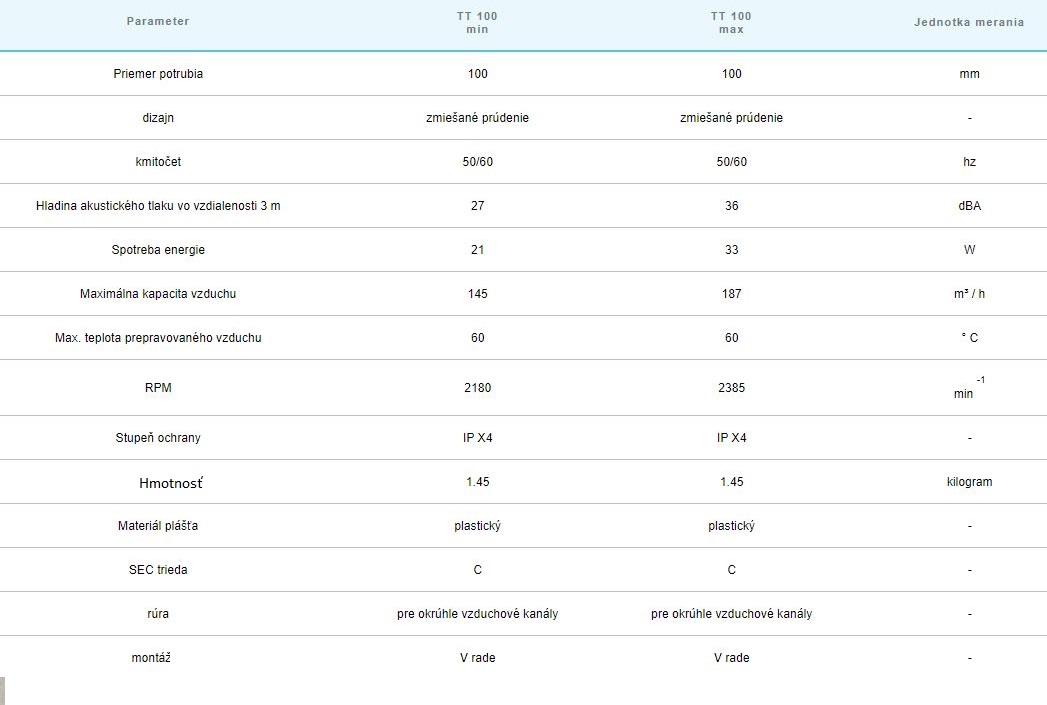
Task: Click the 'kilogram' unit cell
Action: [x=969, y=482]
